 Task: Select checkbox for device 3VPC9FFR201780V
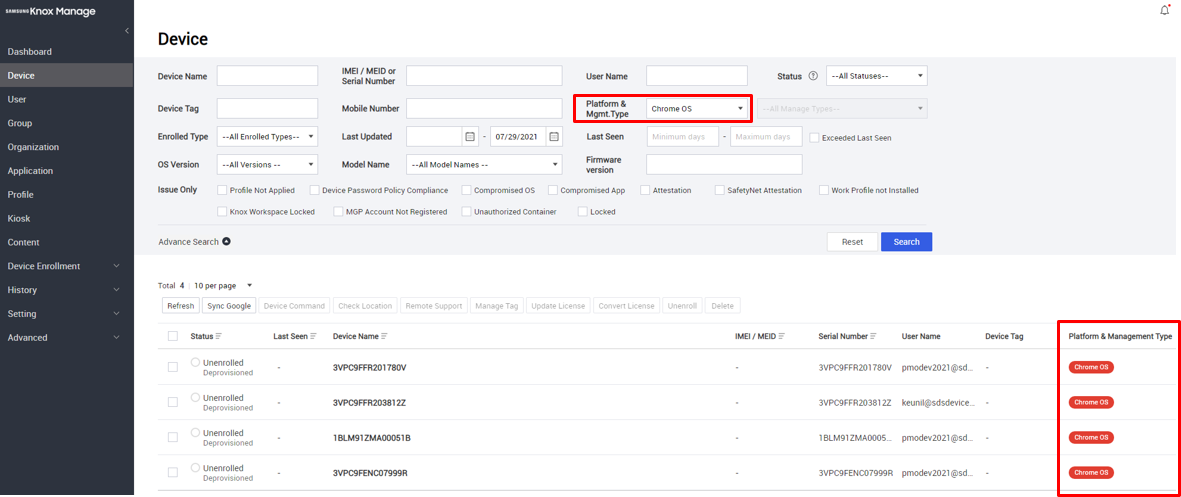(173, 367)
